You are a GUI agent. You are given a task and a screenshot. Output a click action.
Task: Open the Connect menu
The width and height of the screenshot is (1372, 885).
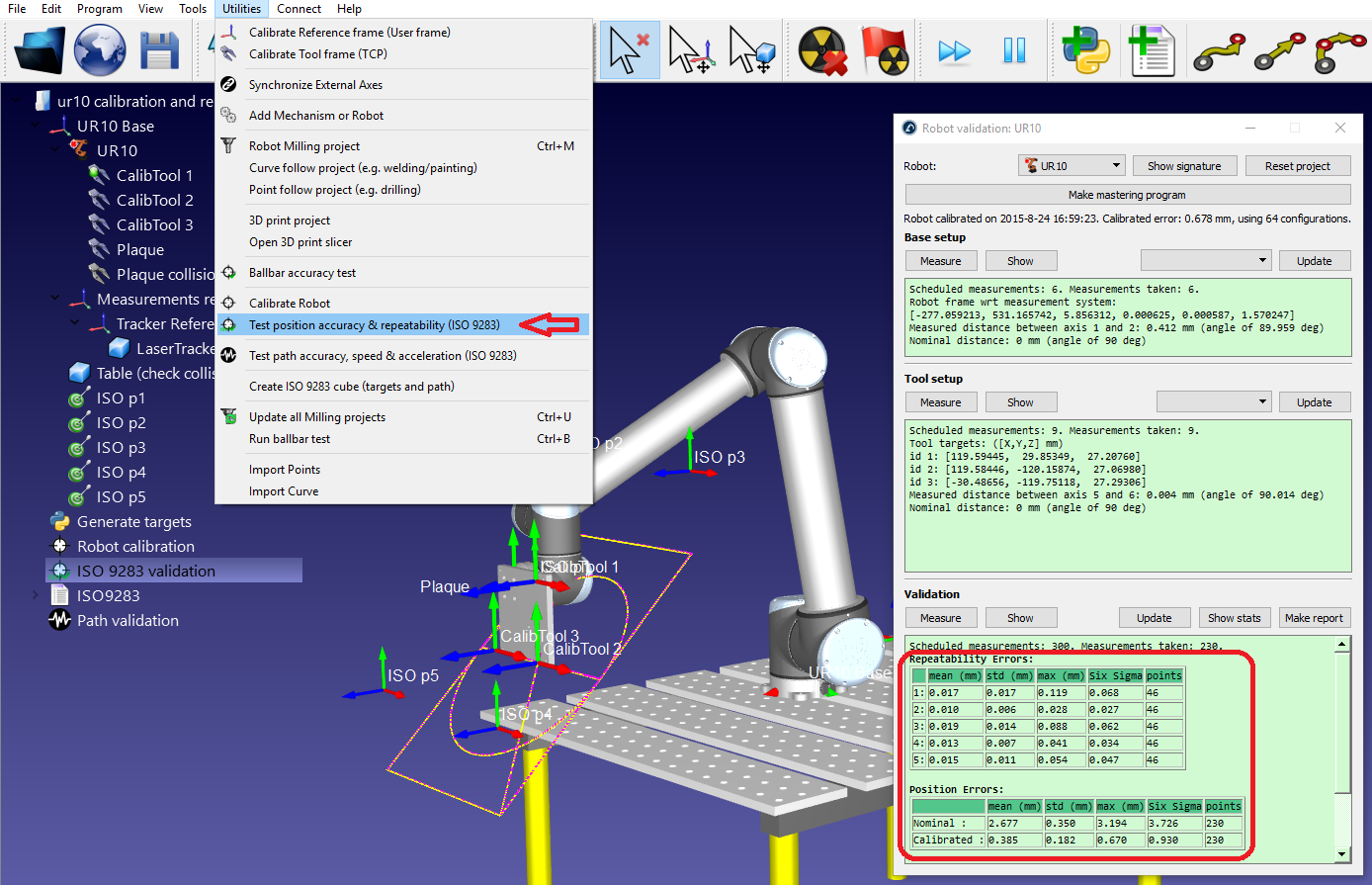299,9
